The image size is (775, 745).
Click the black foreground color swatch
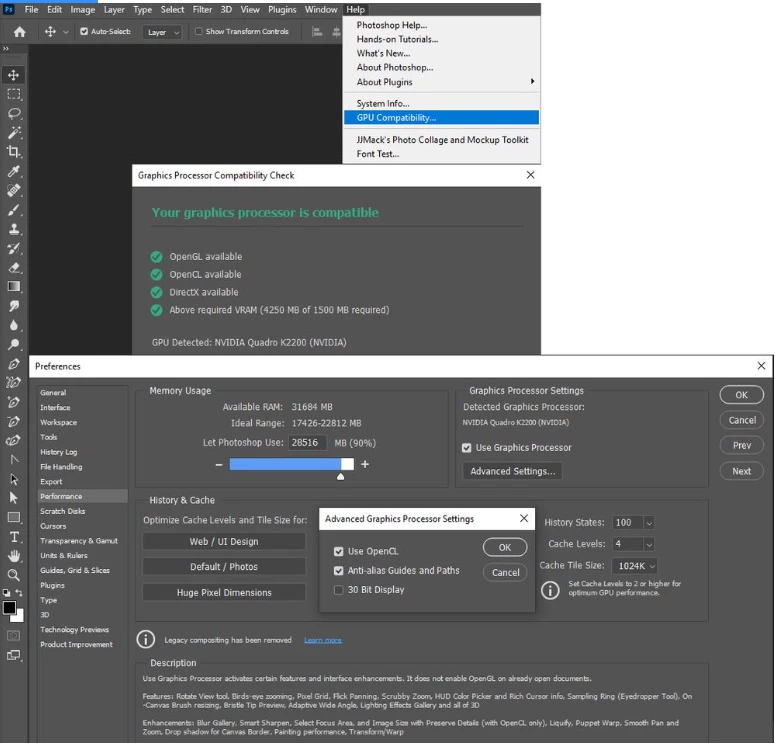point(9,608)
